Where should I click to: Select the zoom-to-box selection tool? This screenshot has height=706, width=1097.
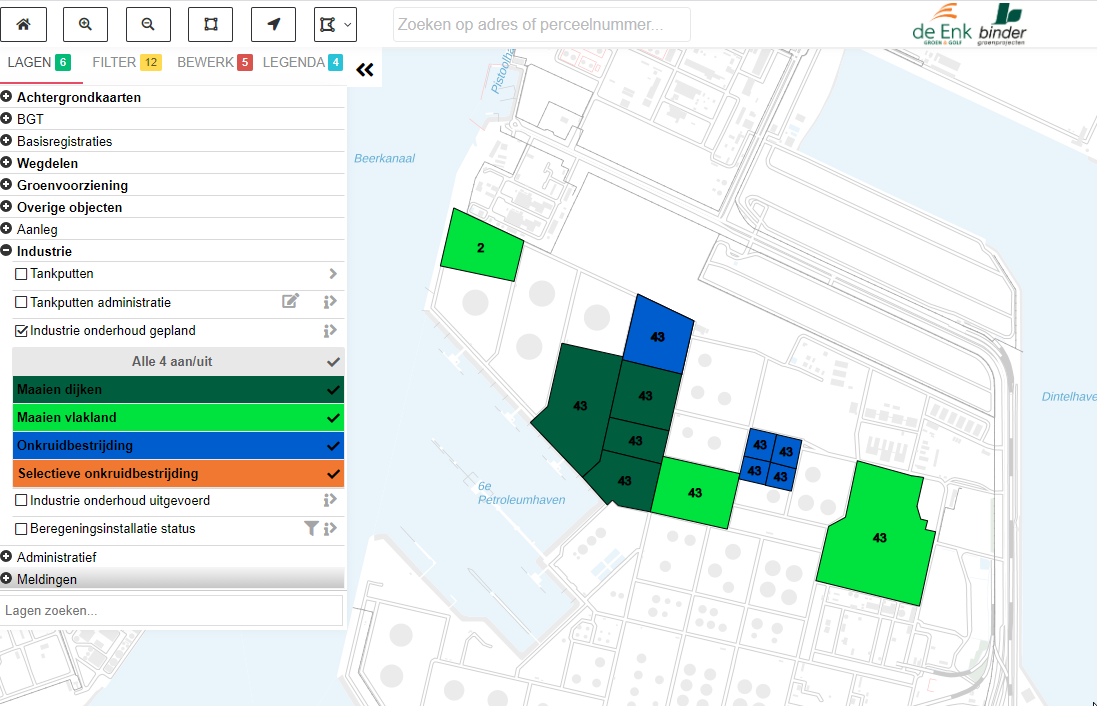tap(211, 24)
